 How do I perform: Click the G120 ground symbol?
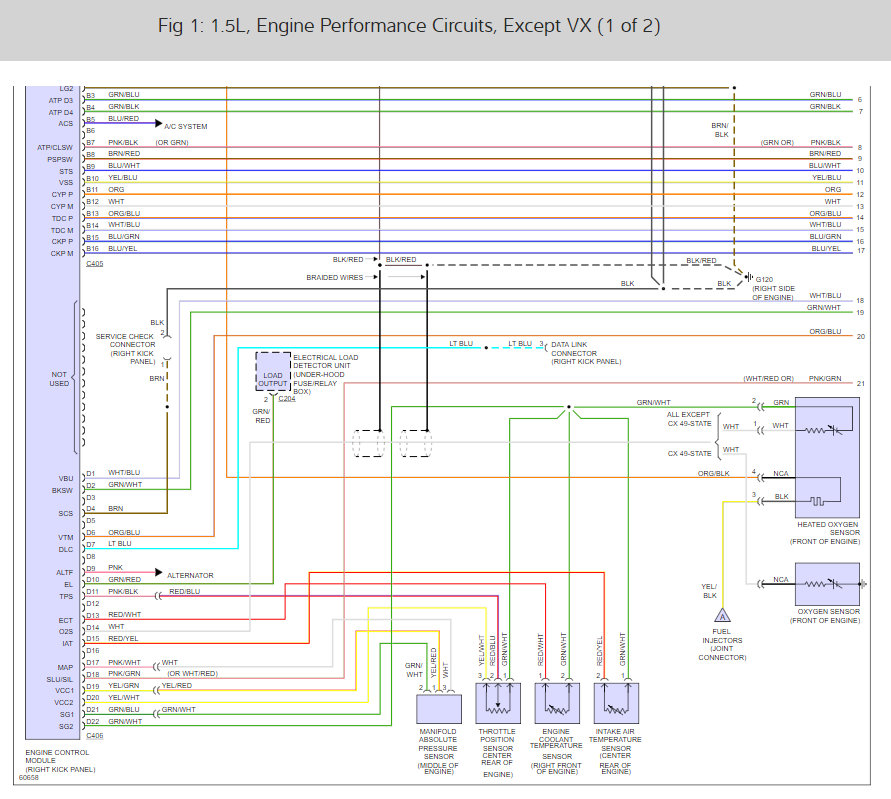748,277
